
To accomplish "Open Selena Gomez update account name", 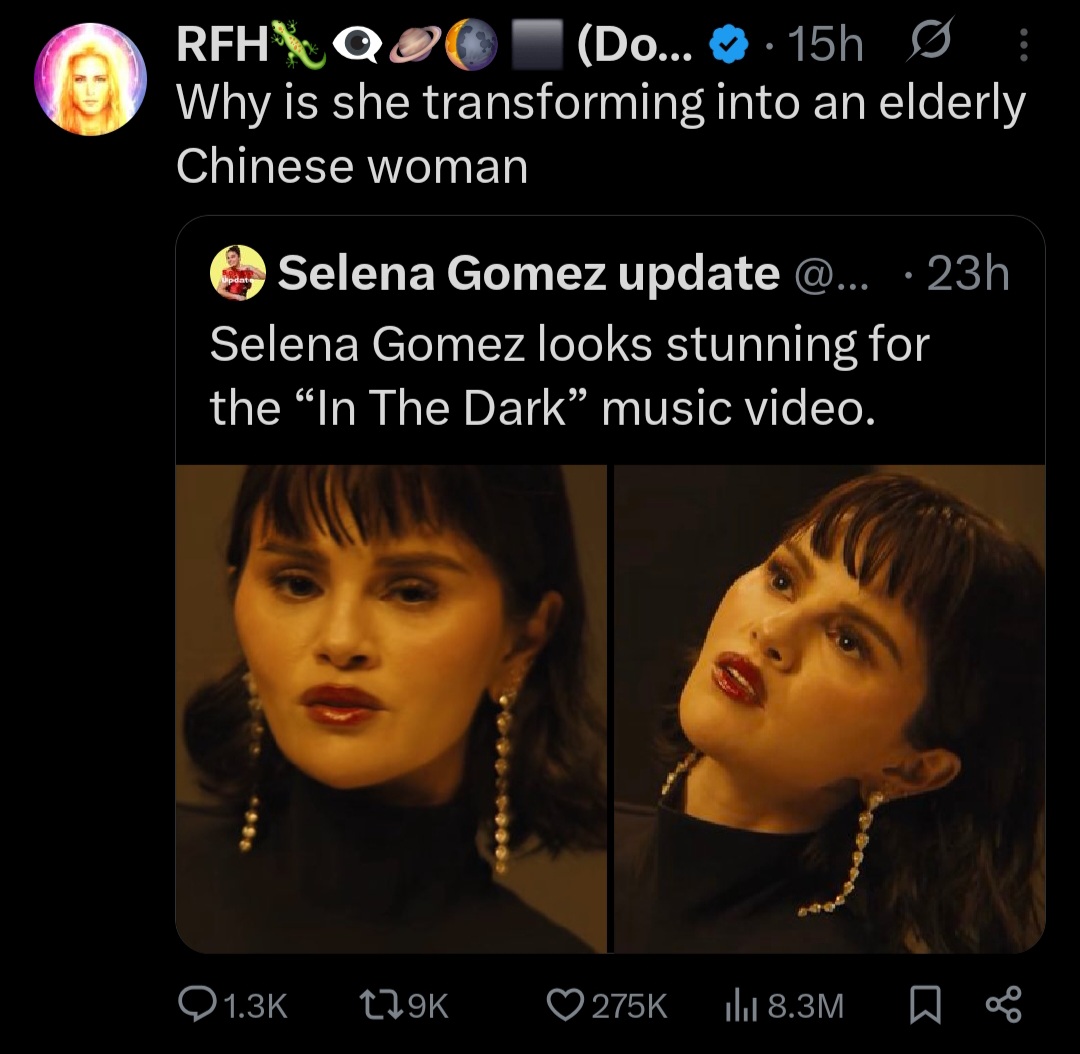I will tap(528, 273).
